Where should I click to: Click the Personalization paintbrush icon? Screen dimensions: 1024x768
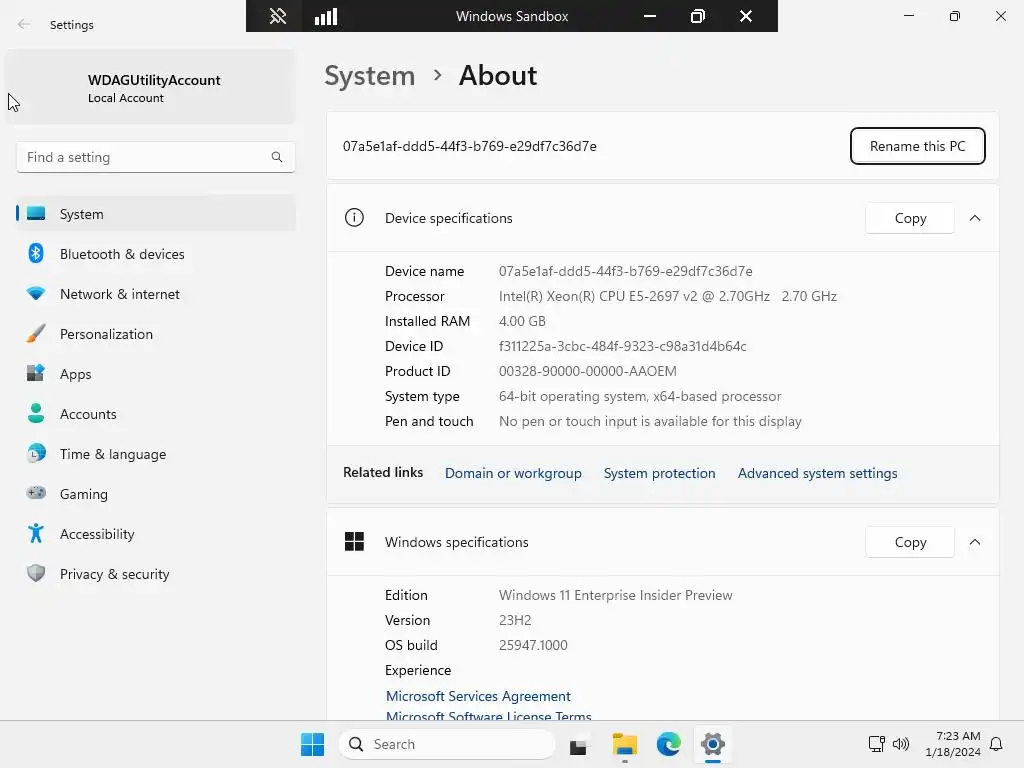[x=36, y=333]
